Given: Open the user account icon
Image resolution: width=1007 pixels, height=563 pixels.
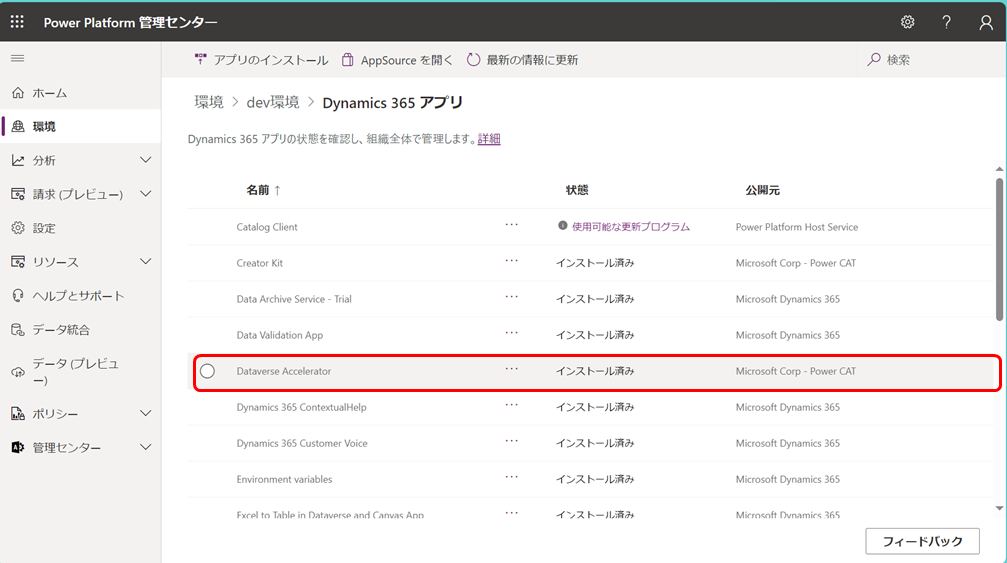Looking at the screenshot, I should (986, 22).
